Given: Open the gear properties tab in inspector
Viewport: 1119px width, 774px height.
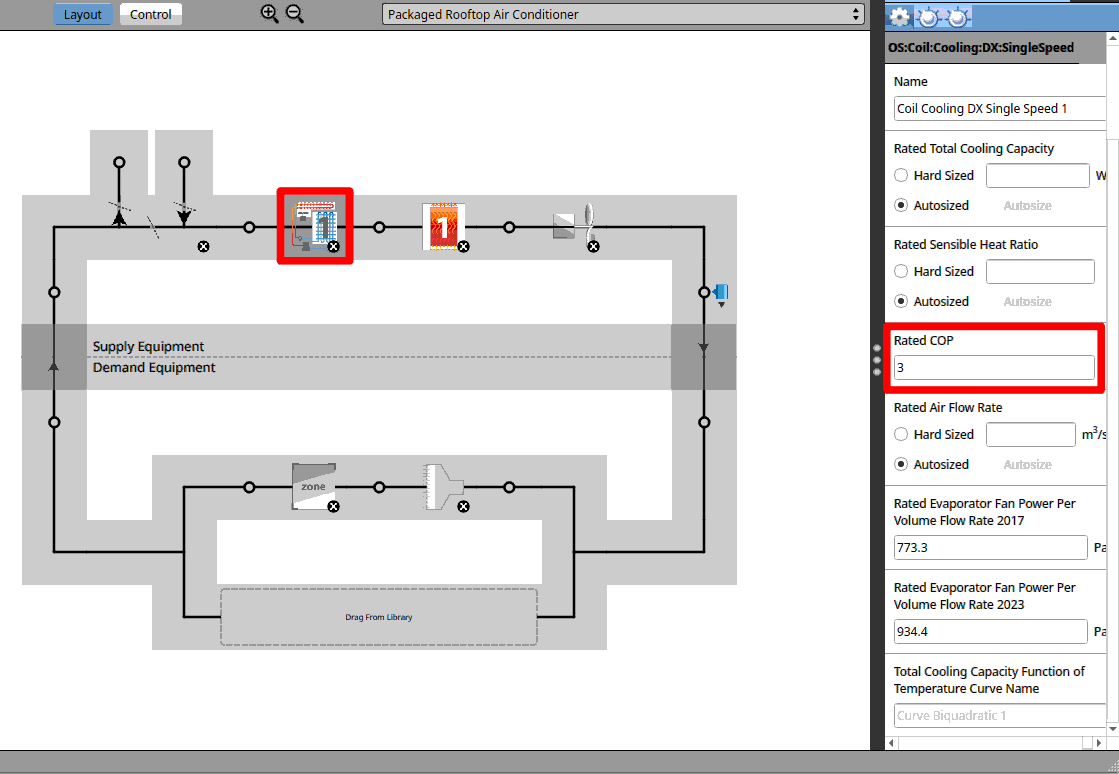Looking at the screenshot, I should coord(900,17).
